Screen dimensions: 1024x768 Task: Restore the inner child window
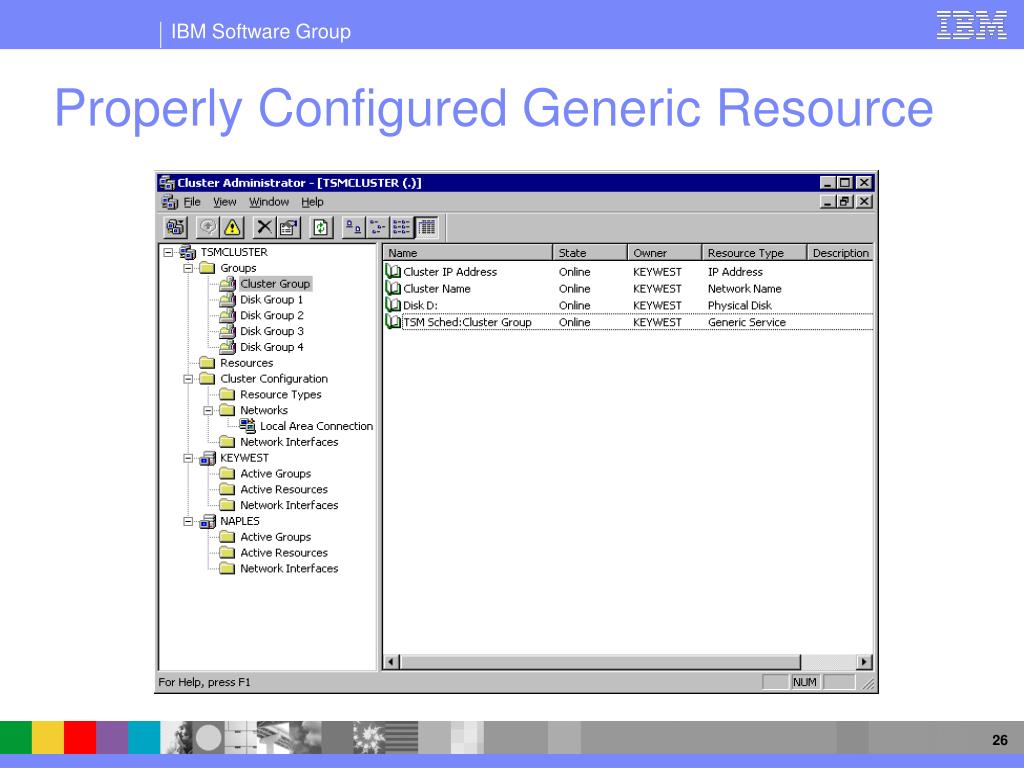(x=844, y=202)
